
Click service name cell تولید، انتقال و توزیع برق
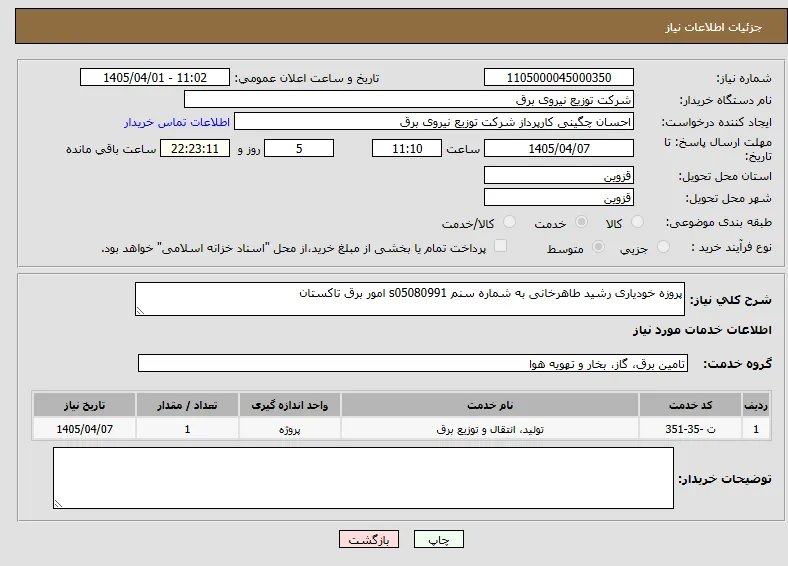coord(490,429)
